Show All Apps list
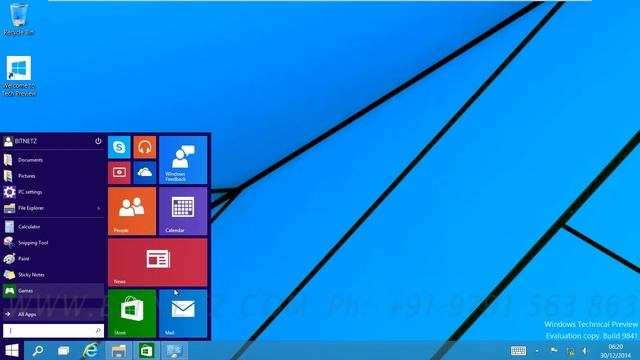Screen dimensions: 640x360 click(x=53, y=314)
